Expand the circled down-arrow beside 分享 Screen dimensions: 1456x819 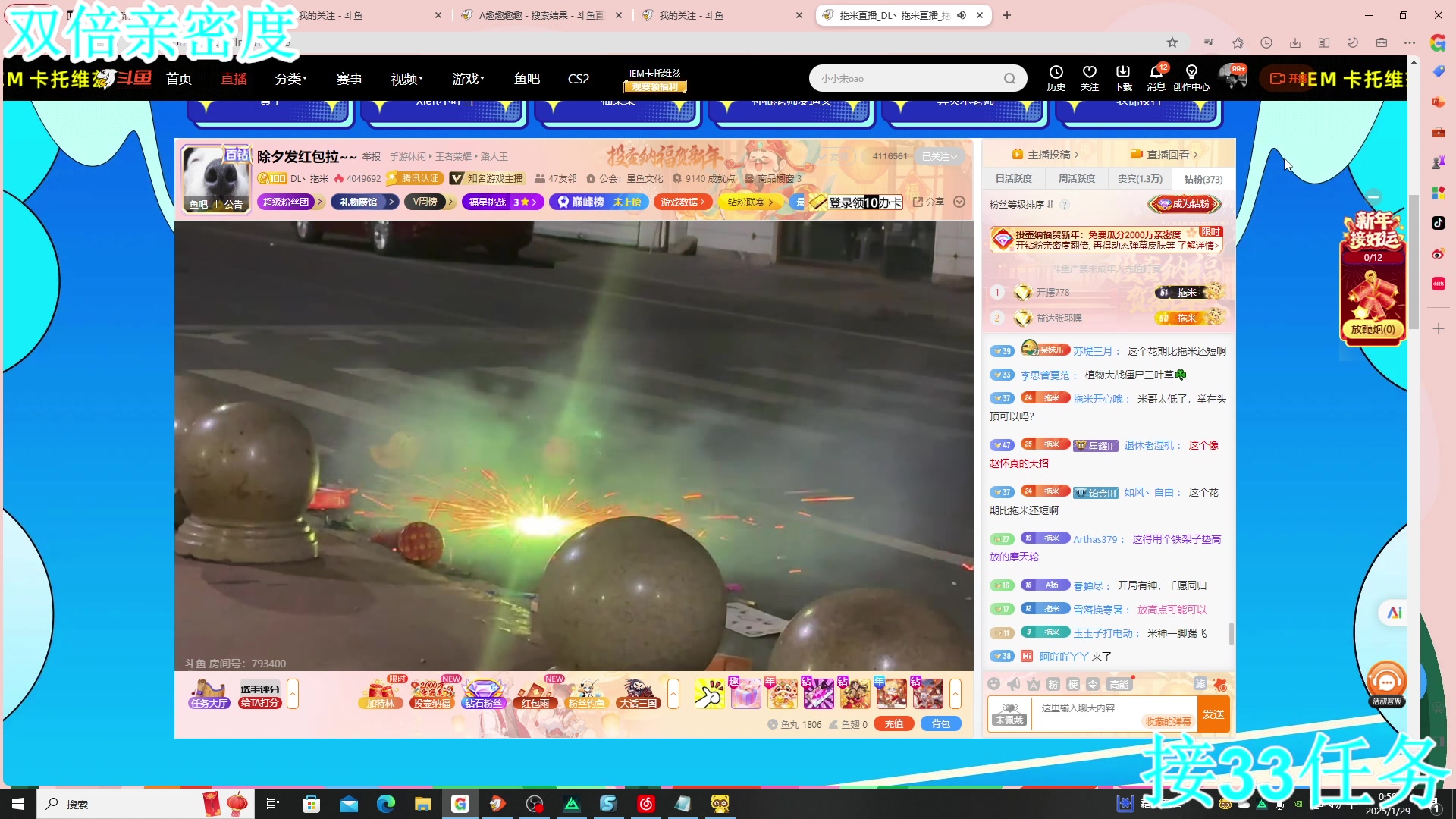click(x=959, y=202)
